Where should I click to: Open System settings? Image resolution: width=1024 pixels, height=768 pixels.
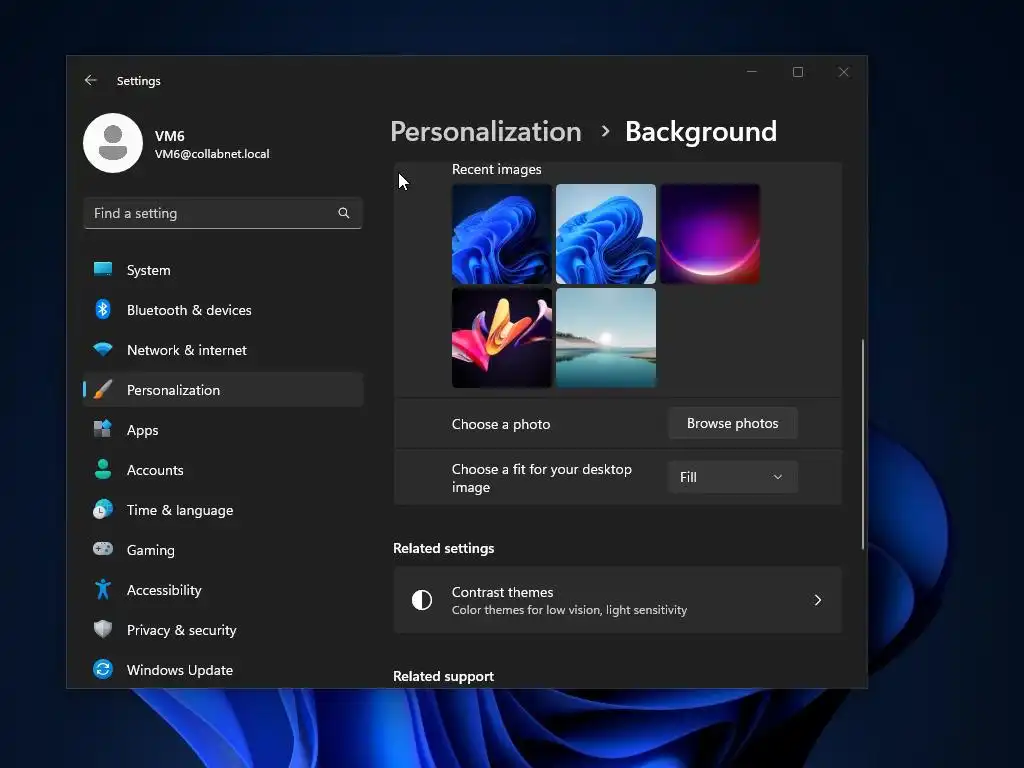click(x=223, y=270)
